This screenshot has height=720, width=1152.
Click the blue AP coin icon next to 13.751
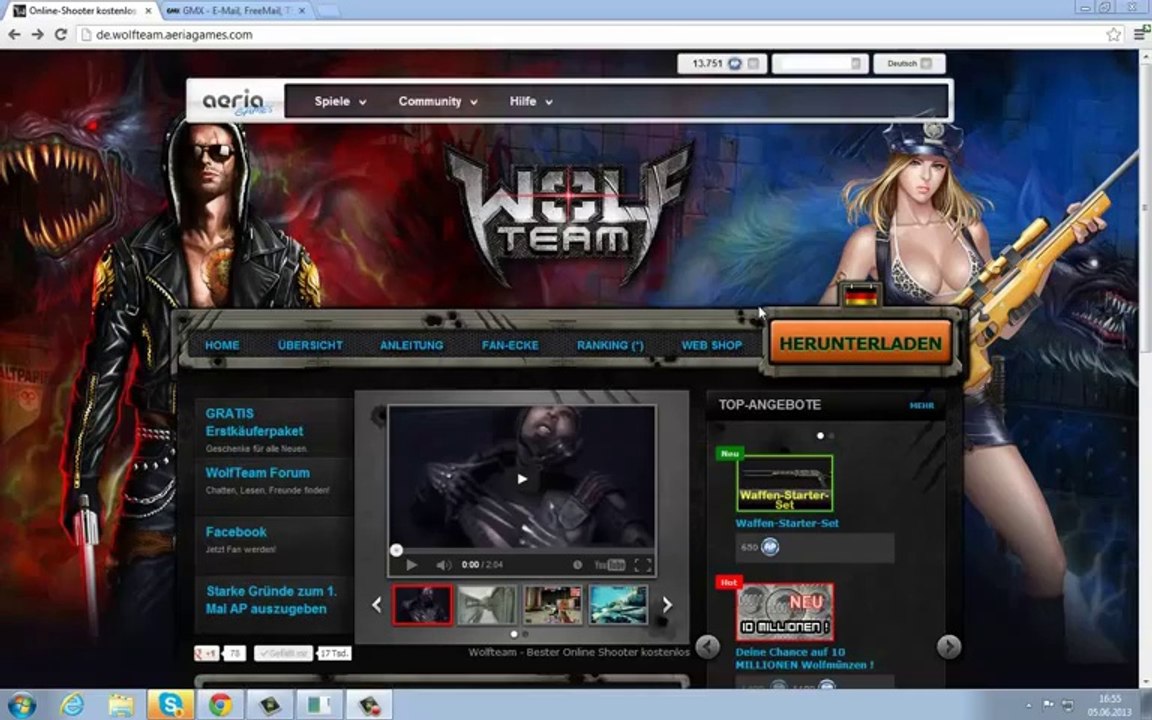coord(735,64)
